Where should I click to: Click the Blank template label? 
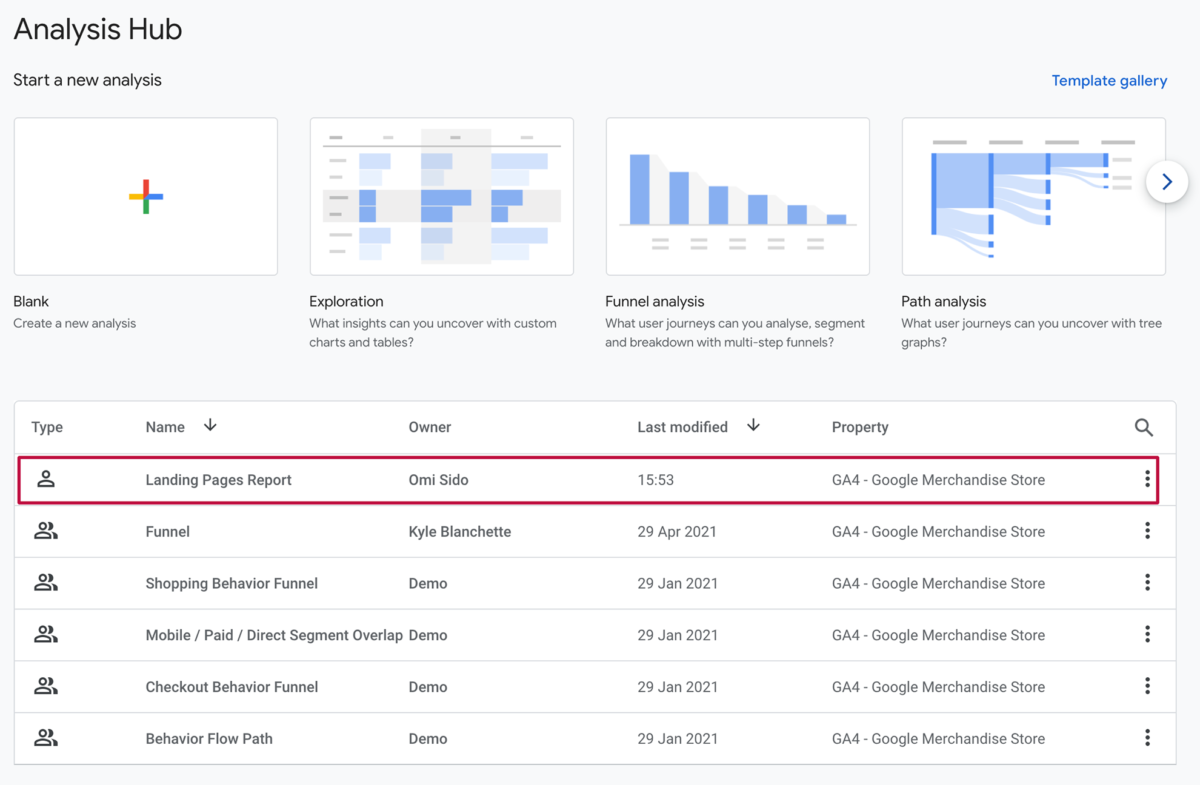pos(31,301)
